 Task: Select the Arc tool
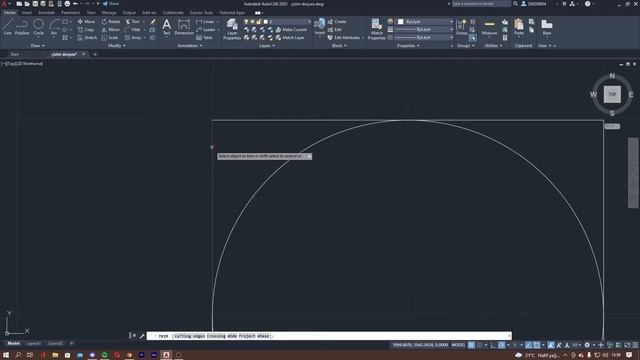[54, 27]
